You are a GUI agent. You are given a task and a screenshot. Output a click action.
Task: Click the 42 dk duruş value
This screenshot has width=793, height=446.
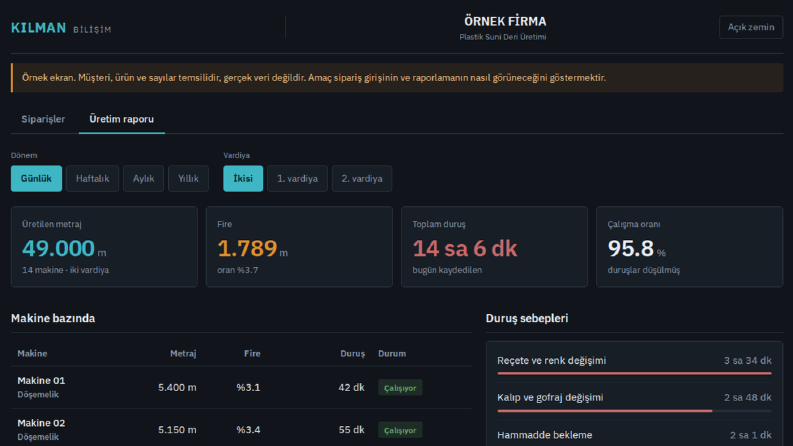(x=351, y=387)
